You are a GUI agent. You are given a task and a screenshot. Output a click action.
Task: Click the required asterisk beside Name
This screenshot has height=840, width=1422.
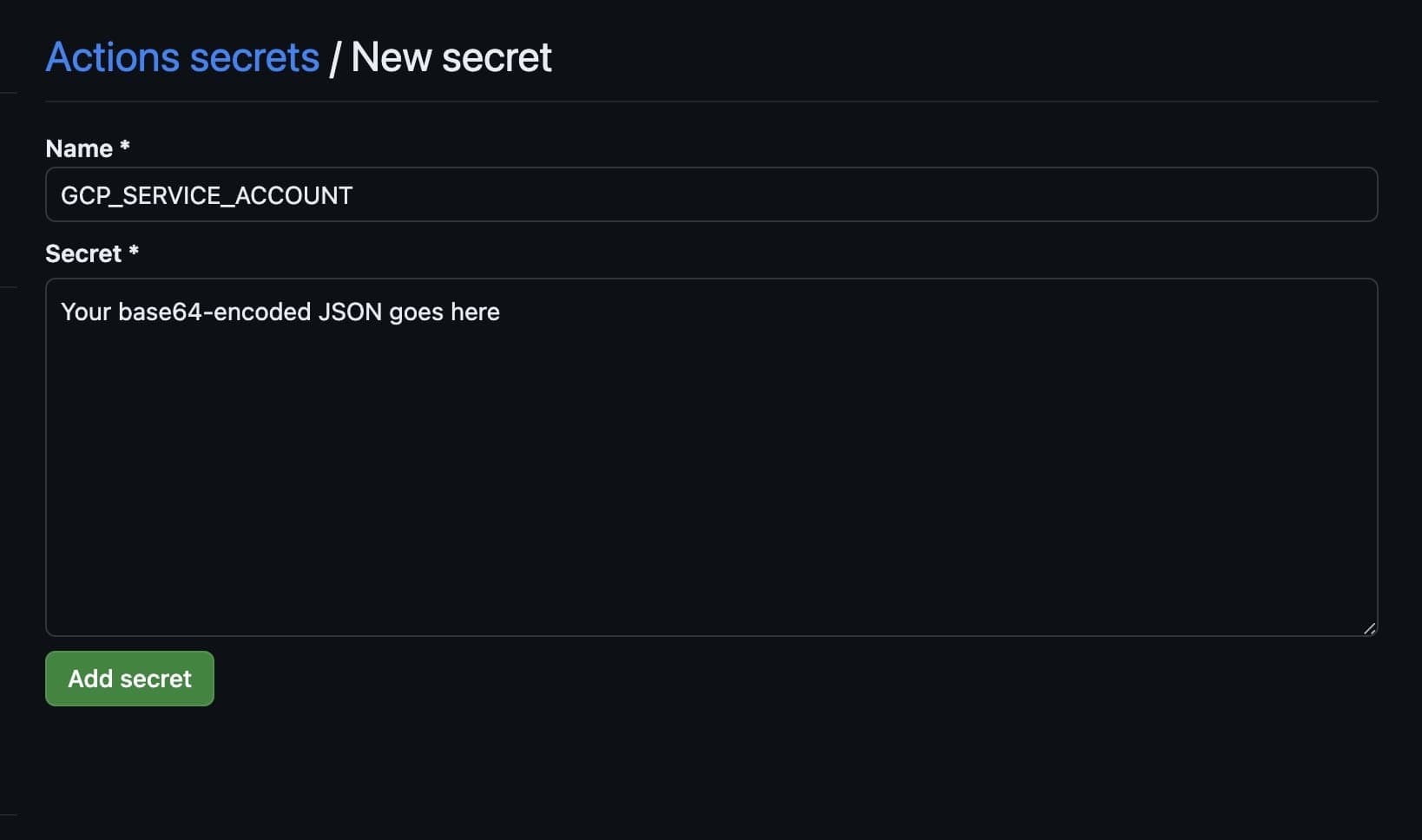pyautogui.click(x=125, y=147)
